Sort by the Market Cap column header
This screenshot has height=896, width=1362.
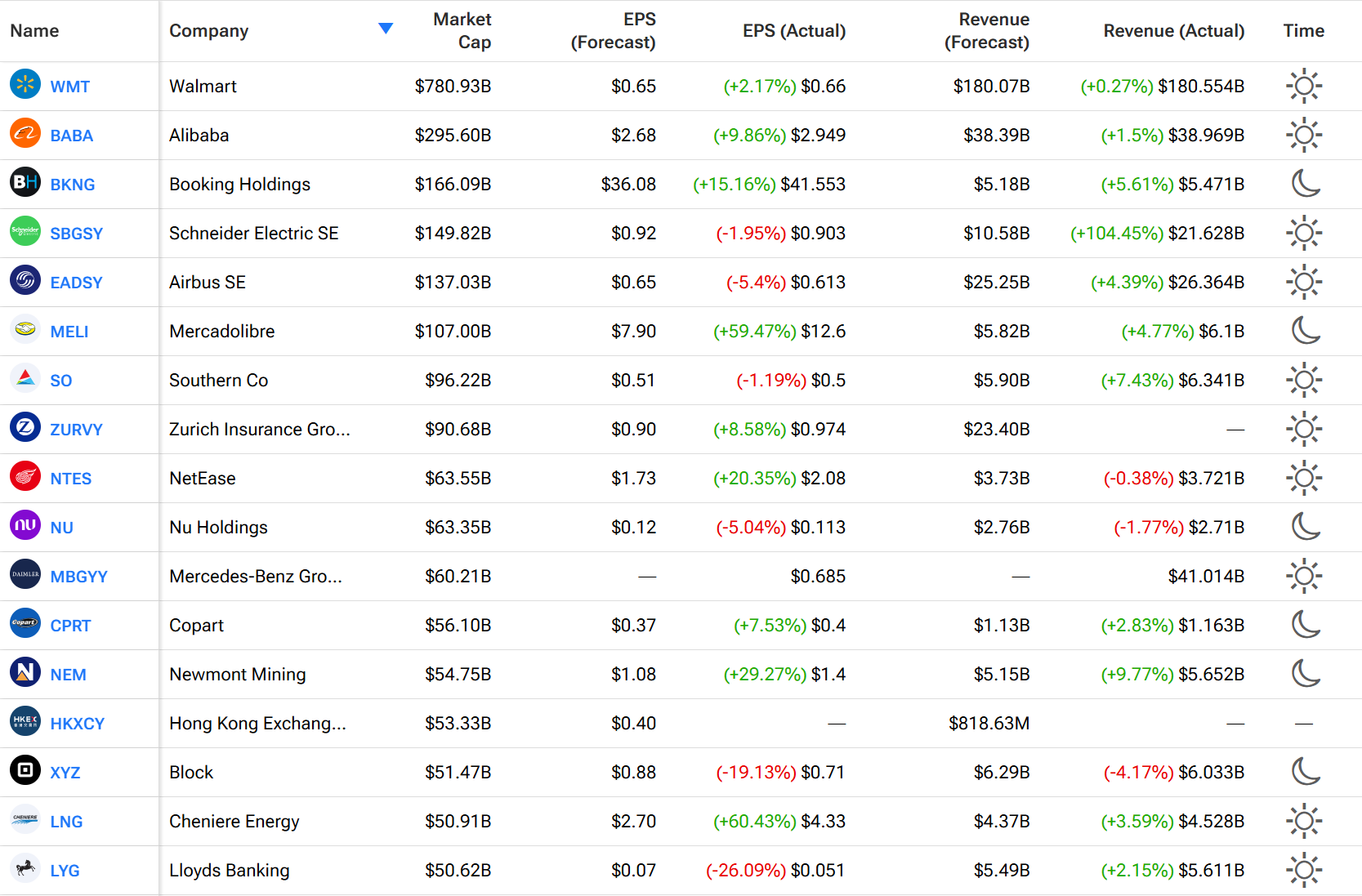pyautogui.click(x=462, y=30)
